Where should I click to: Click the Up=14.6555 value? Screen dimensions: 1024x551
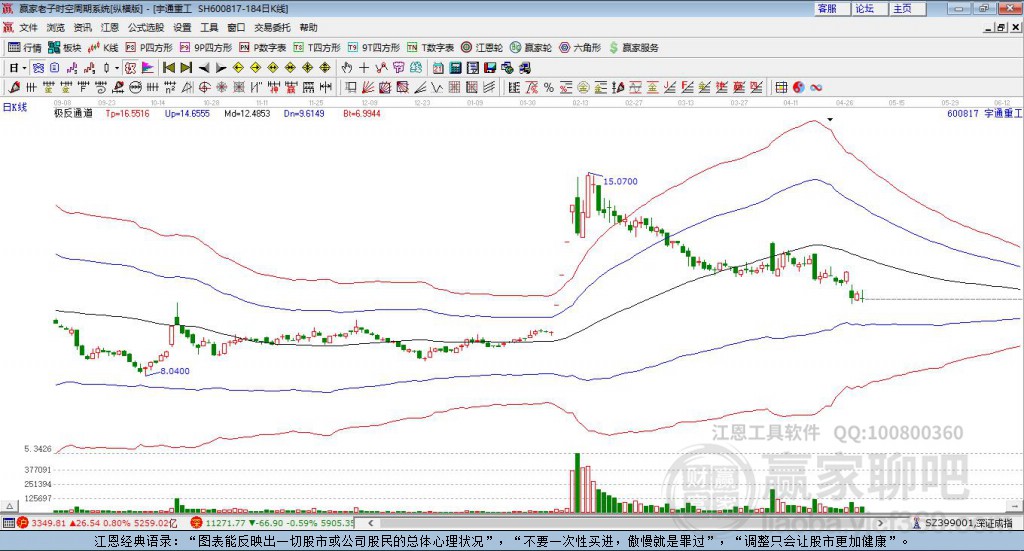coord(187,114)
